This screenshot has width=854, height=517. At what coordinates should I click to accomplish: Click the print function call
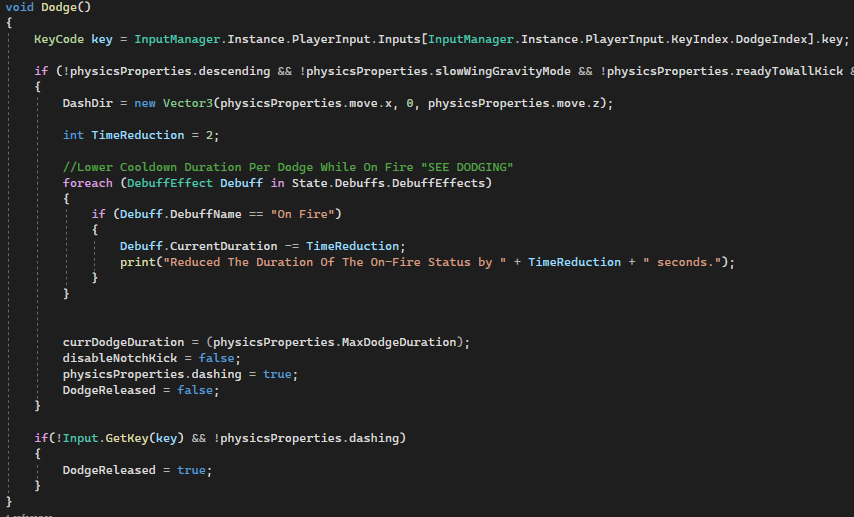click(138, 263)
